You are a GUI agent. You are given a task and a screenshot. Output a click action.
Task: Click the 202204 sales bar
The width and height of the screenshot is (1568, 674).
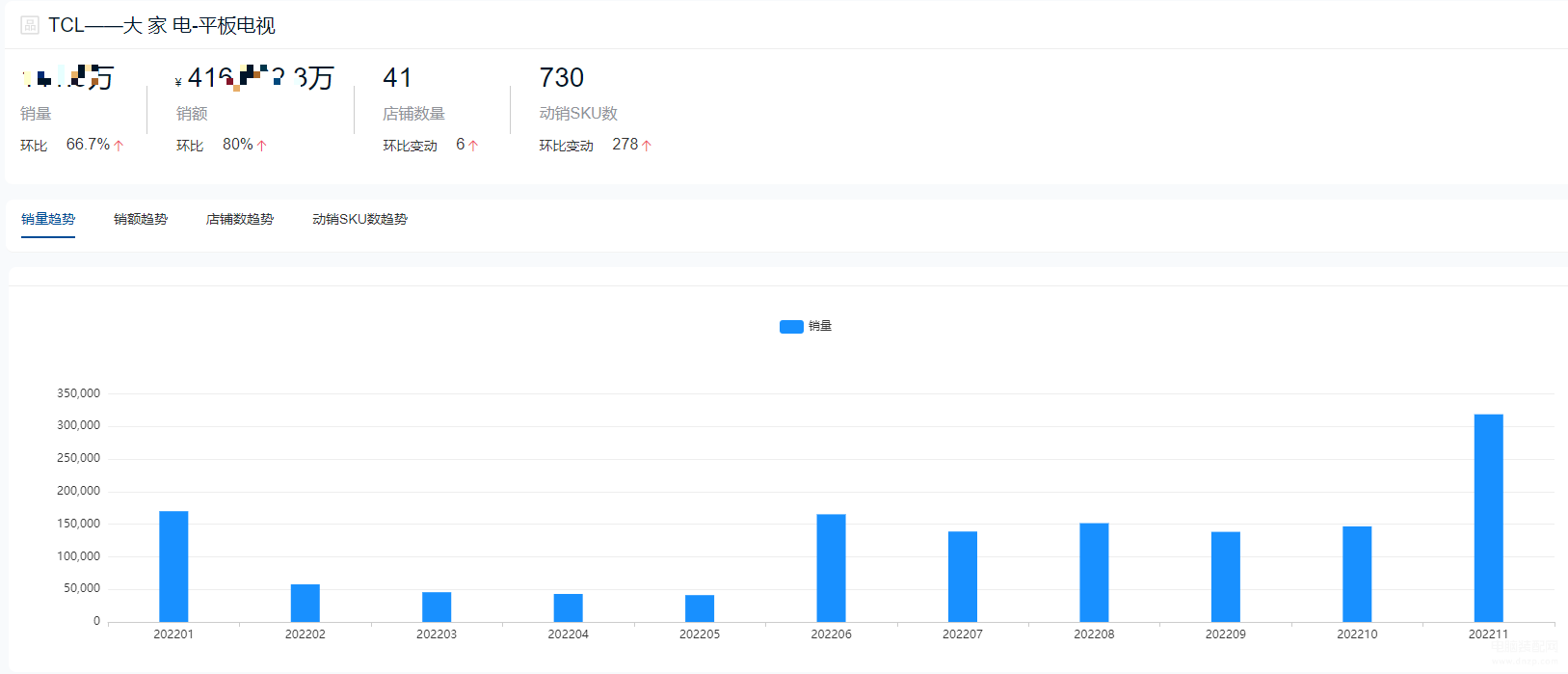pyautogui.click(x=569, y=607)
